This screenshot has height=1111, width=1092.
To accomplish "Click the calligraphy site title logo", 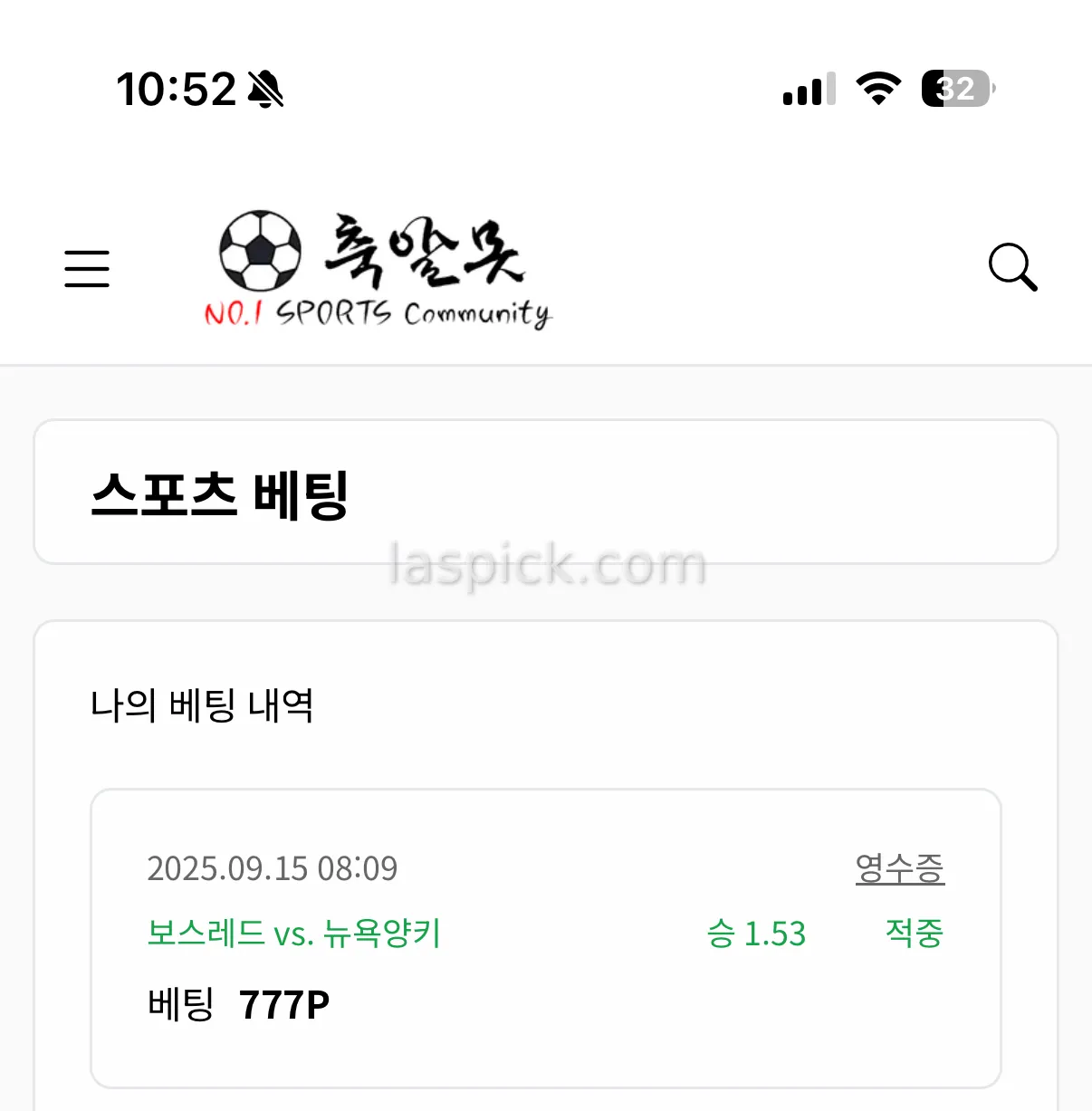I will pos(424,249).
